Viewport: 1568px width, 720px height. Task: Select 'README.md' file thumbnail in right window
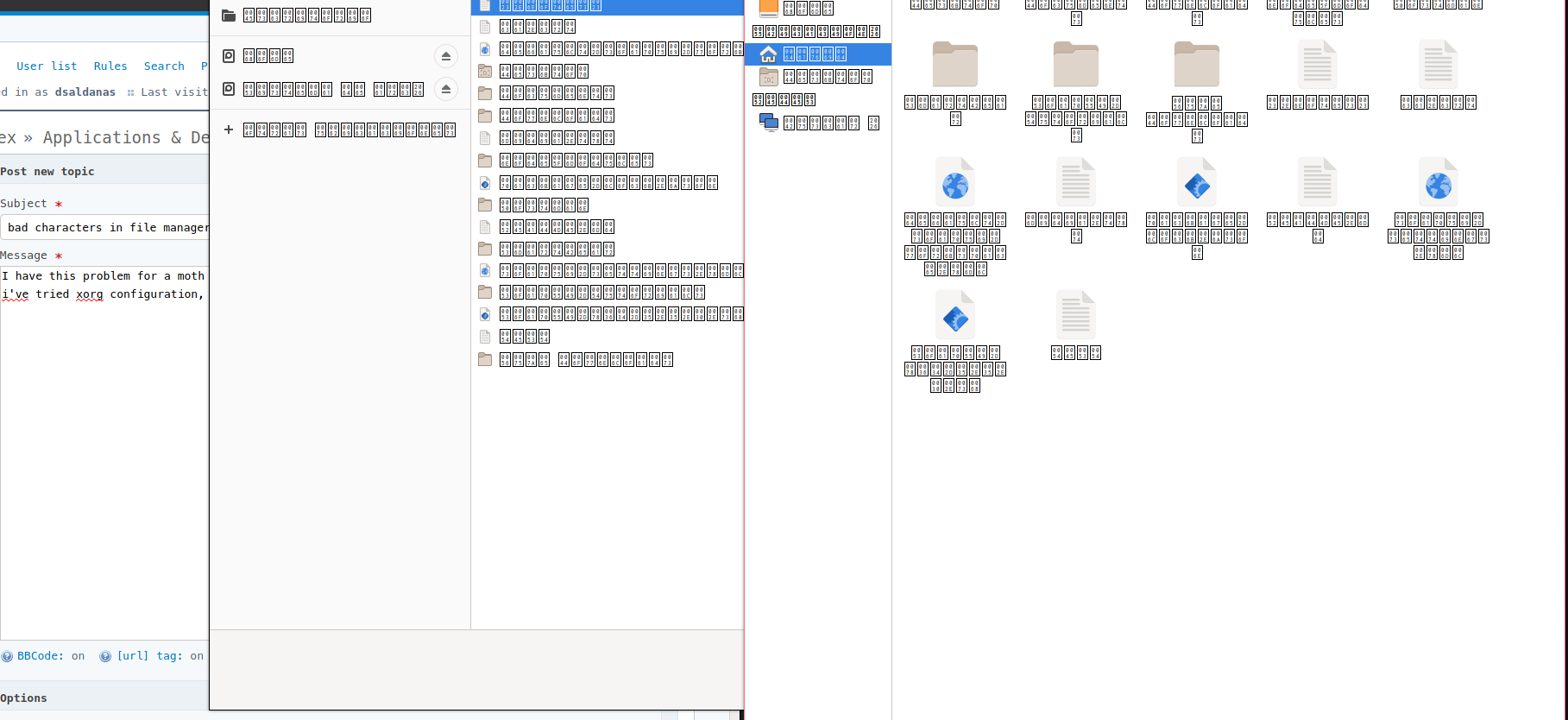point(1318,183)
